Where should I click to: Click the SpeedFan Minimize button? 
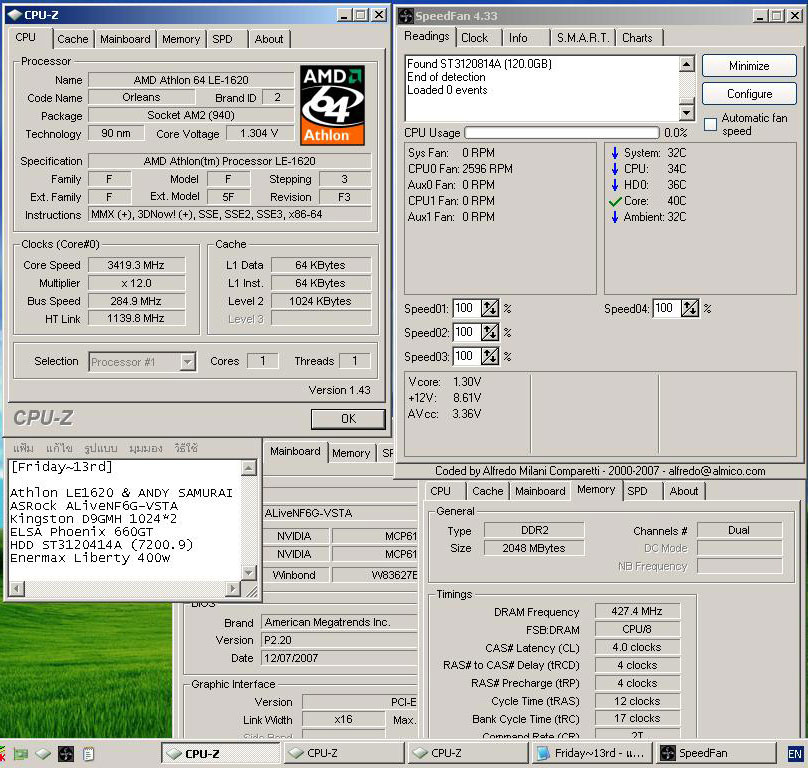(749, 66)
